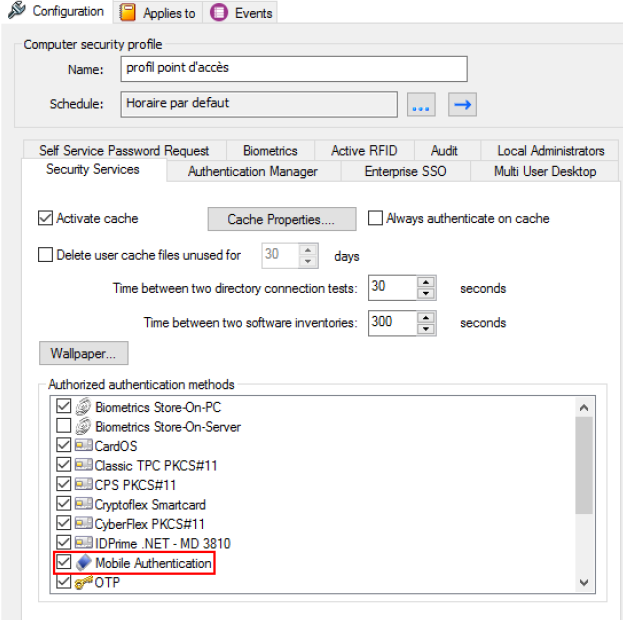Click the methods list scroll up arrow
This screenshot has width=624, height=620.
coord(584,407)
